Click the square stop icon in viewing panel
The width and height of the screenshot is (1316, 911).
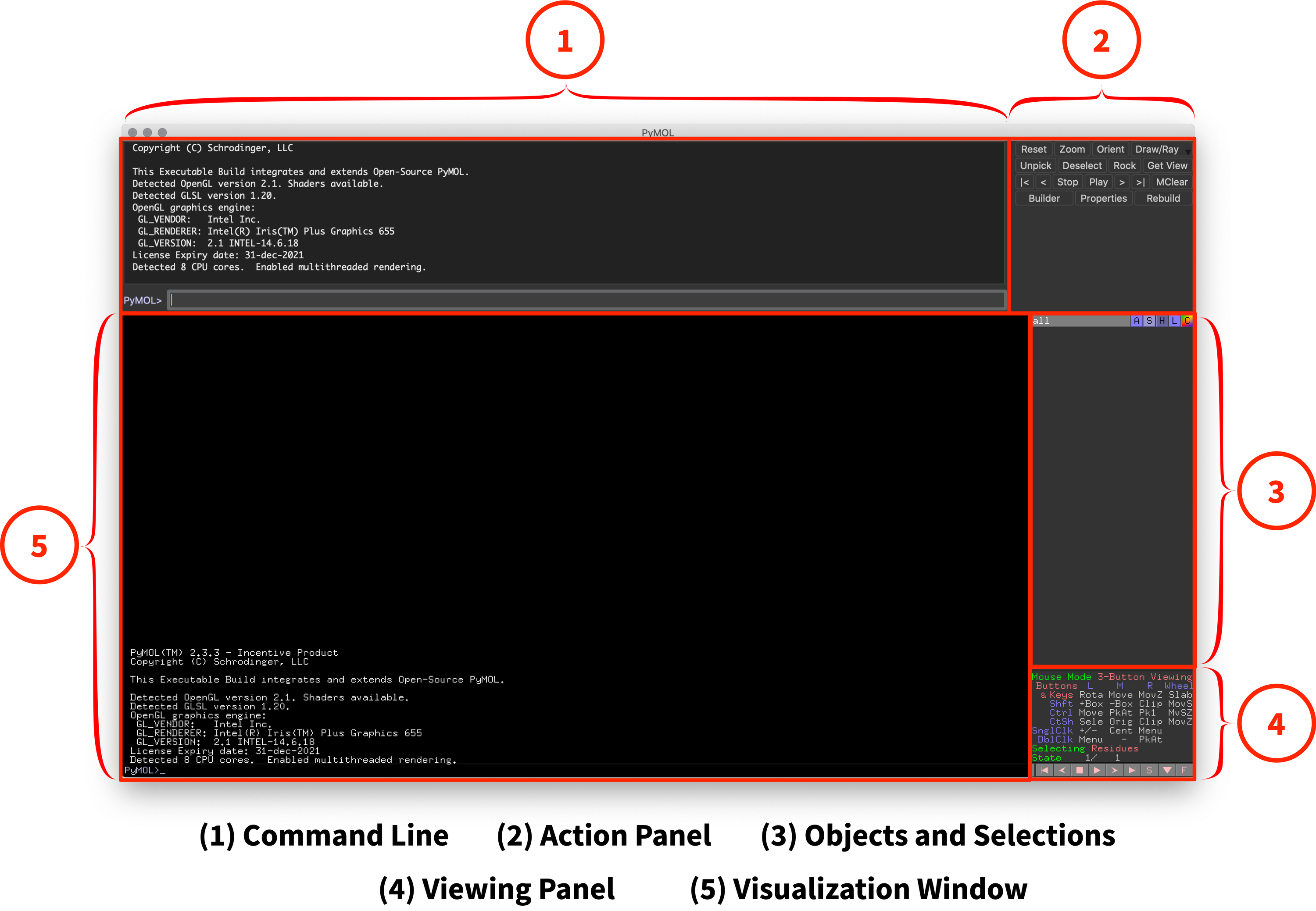point(1079,770)
